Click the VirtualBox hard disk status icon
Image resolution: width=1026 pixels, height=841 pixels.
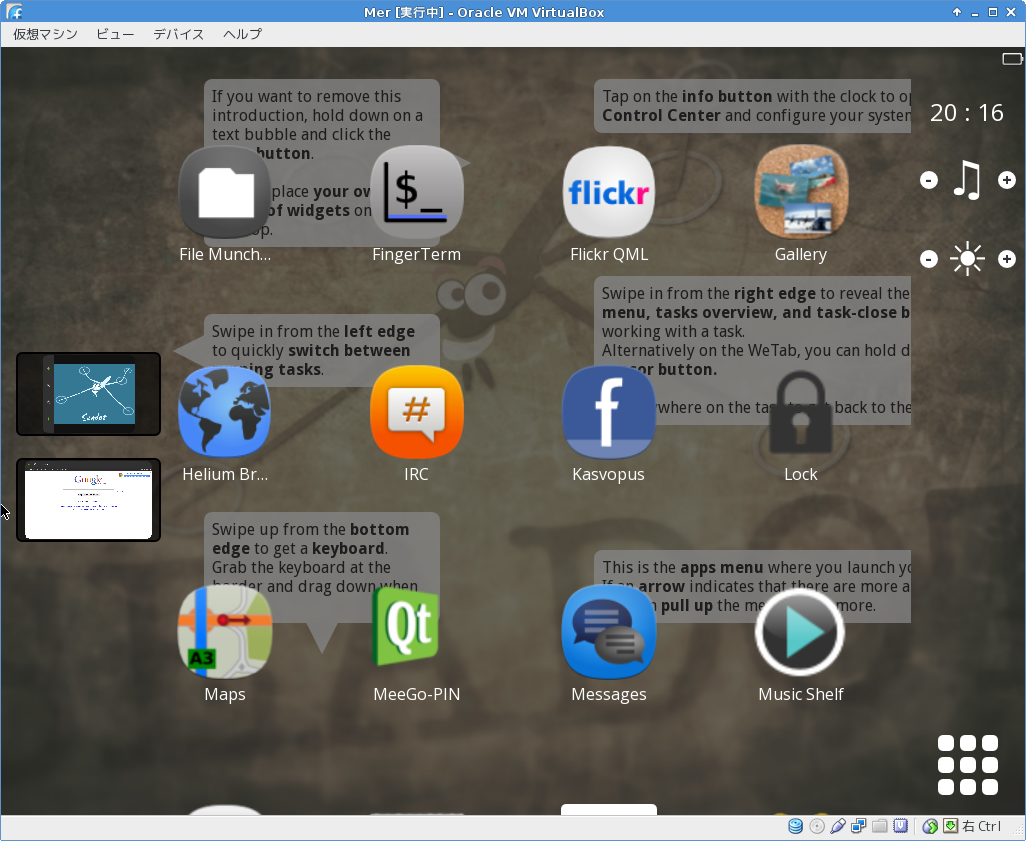coord(796,827)
